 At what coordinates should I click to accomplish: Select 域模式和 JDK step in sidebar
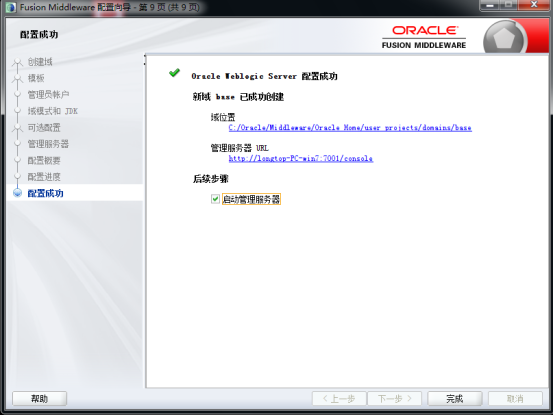(x=53, y=111)
